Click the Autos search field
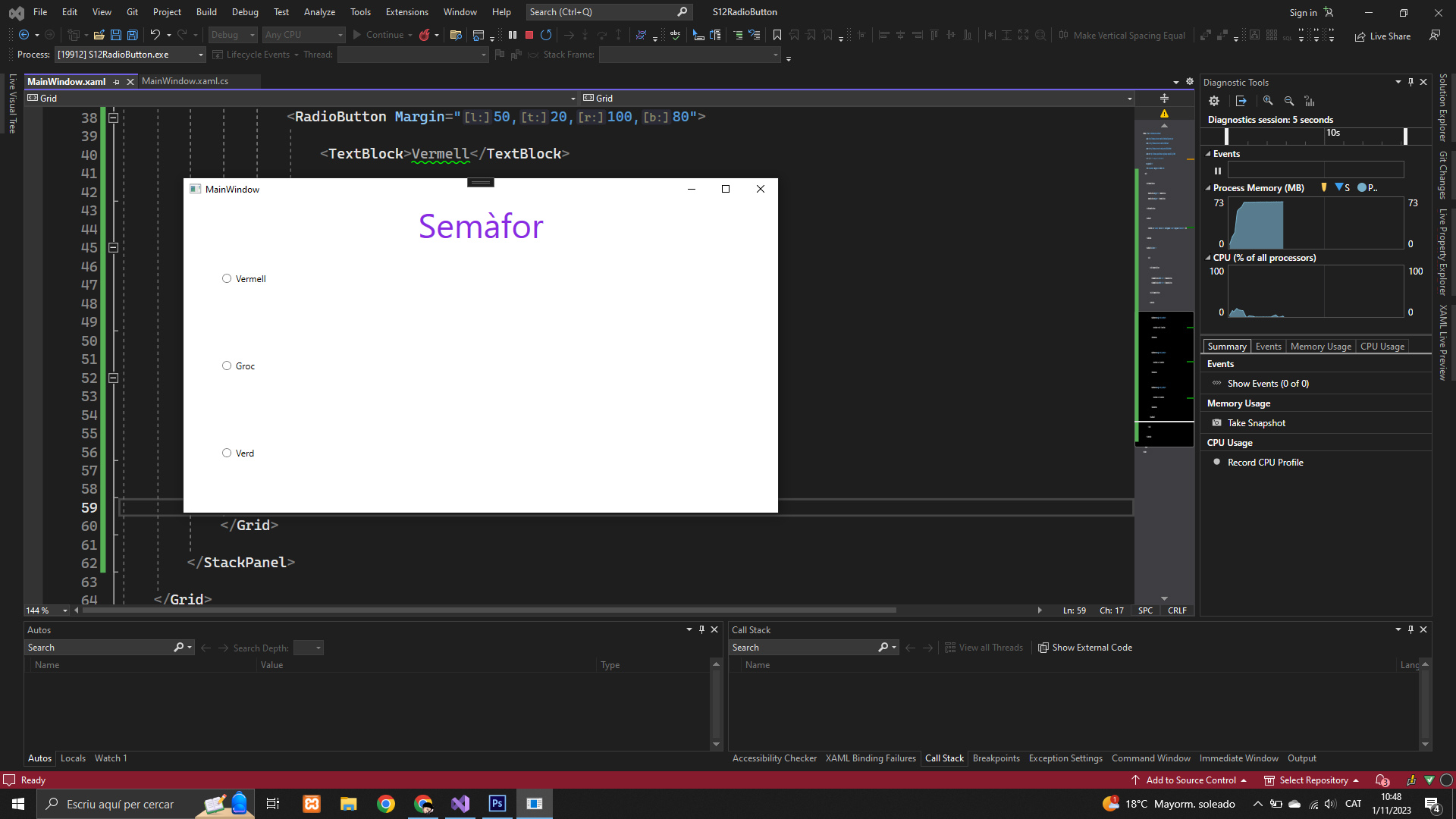Image resolution: width=1456 pixels, height=819 pixels. coord(99,648)
